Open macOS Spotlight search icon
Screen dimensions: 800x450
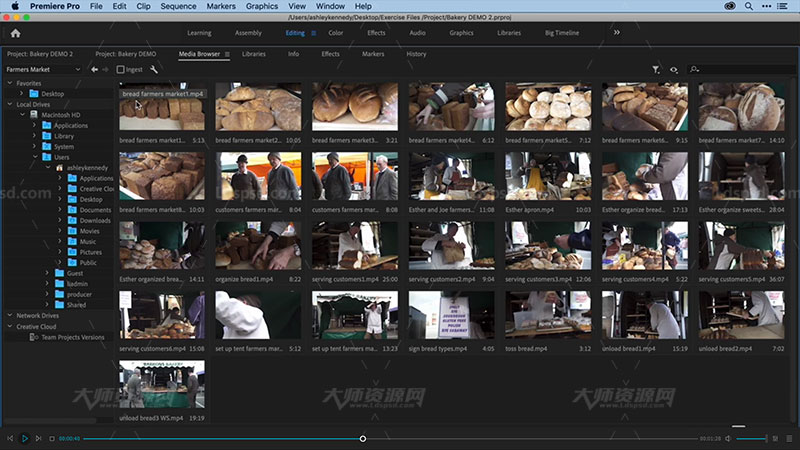pyautogui.click(x=748, y=6)
